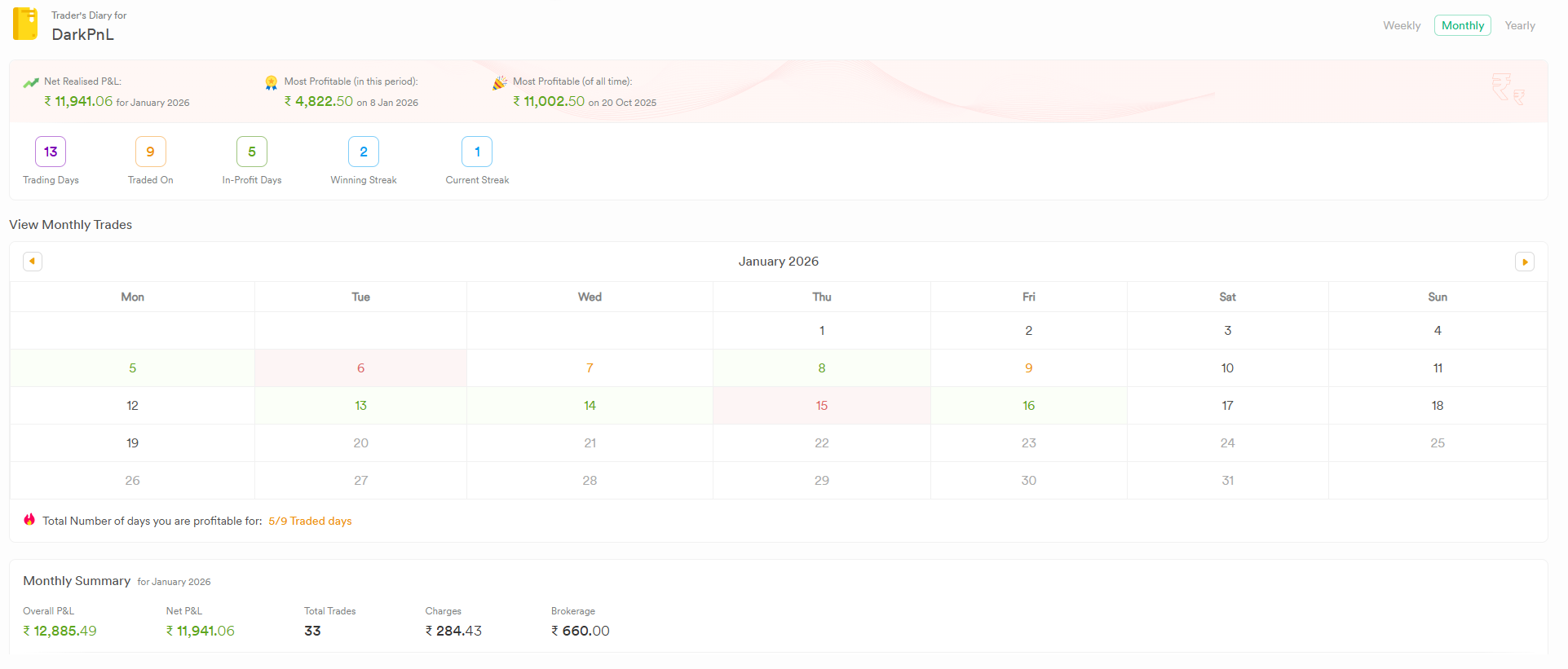Switch to the Yearly view
1568x669 pixels.
(x=1519, y=25)
